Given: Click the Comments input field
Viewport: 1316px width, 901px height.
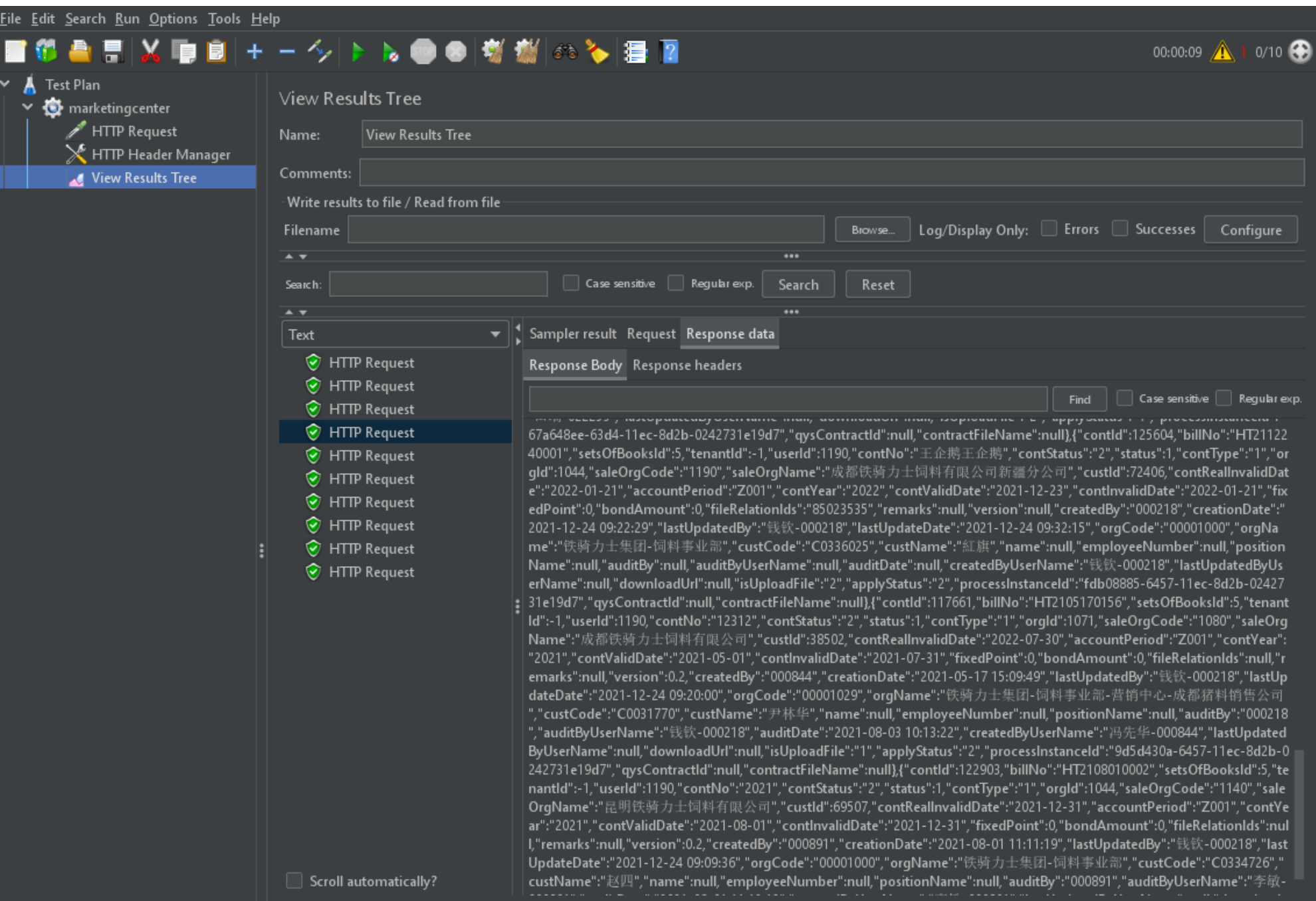Looking at the screenshot, I should (831, 173).
